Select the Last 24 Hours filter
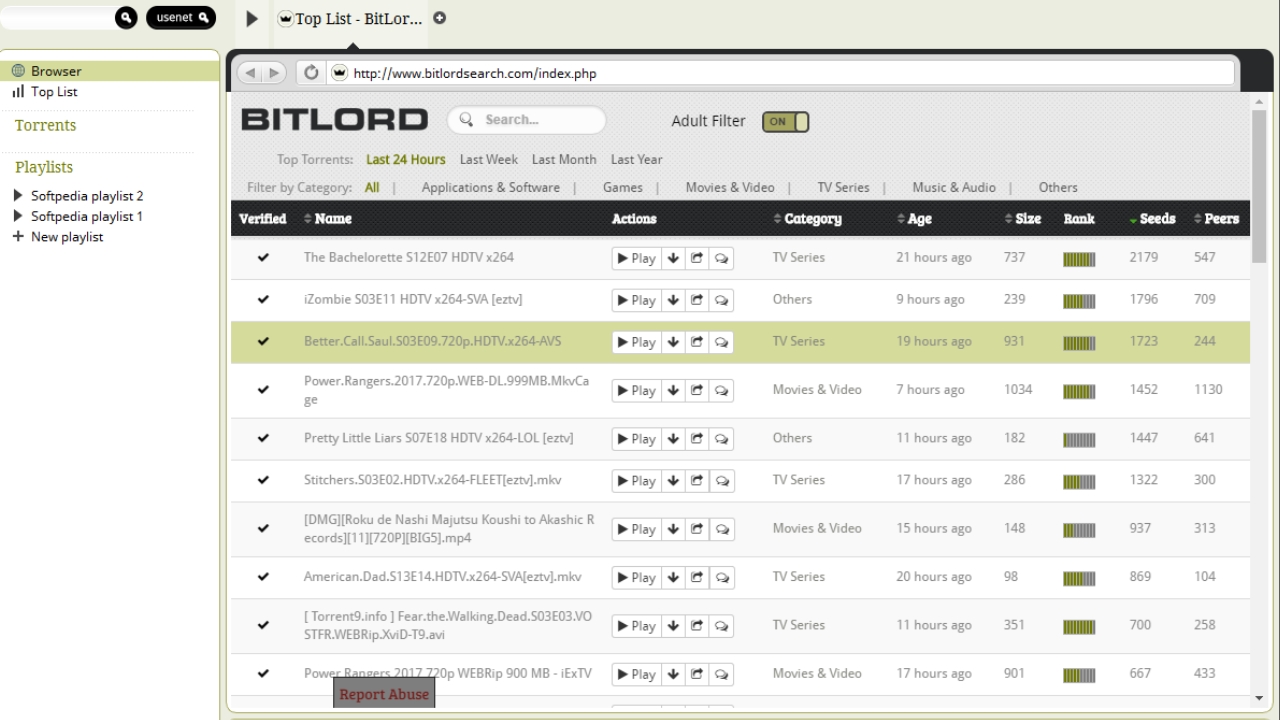The width and height of the screenshot is (1280, 720). (x=405, y=159)
